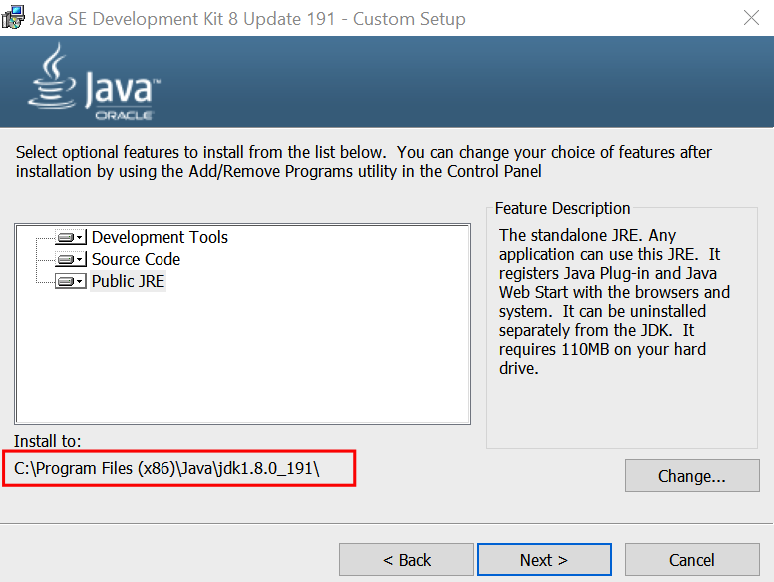Click the 'Install to:' label
Screen dimensions: 774x582
47,441
